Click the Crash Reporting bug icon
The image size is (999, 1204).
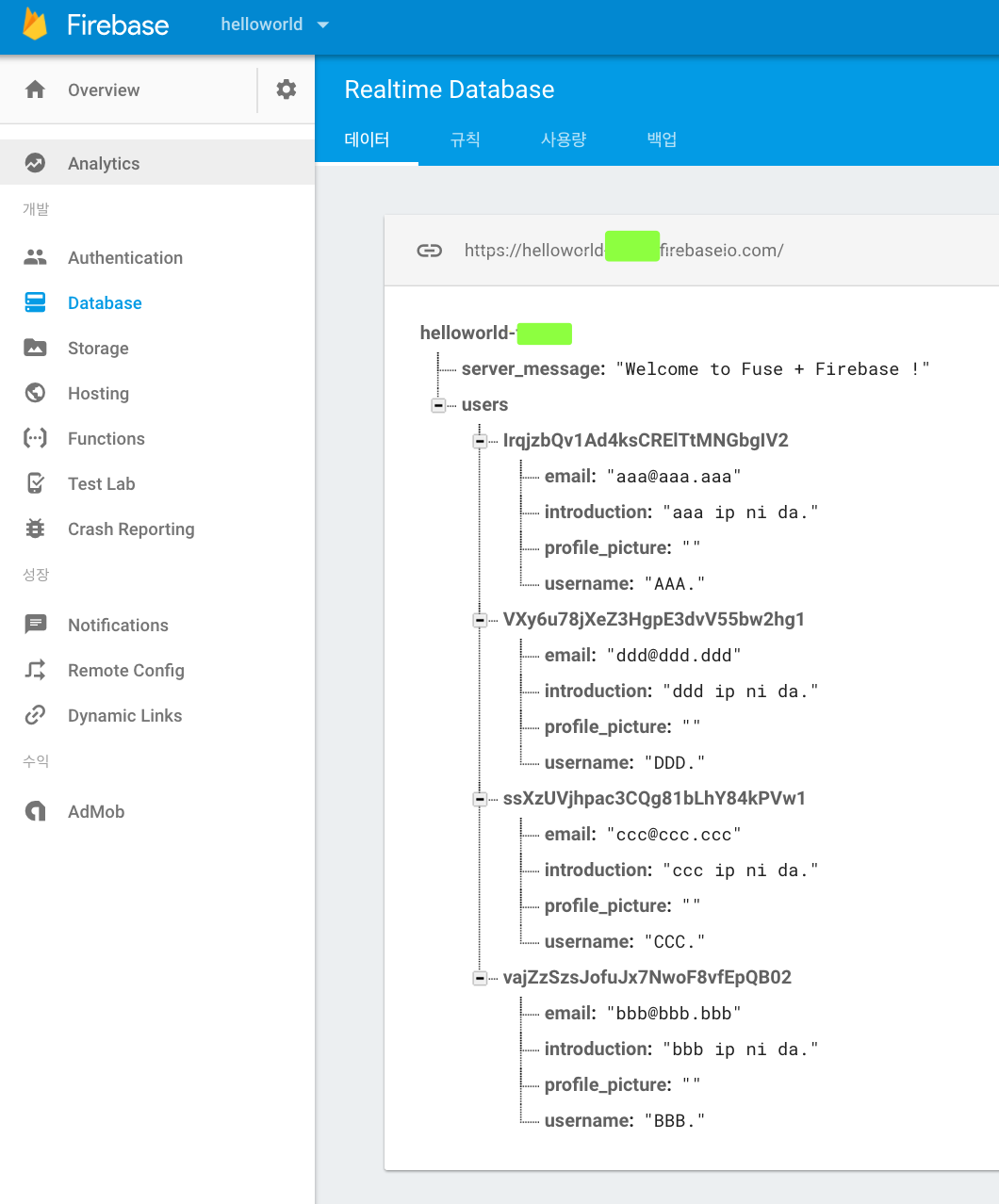click(x=35, y=529)
